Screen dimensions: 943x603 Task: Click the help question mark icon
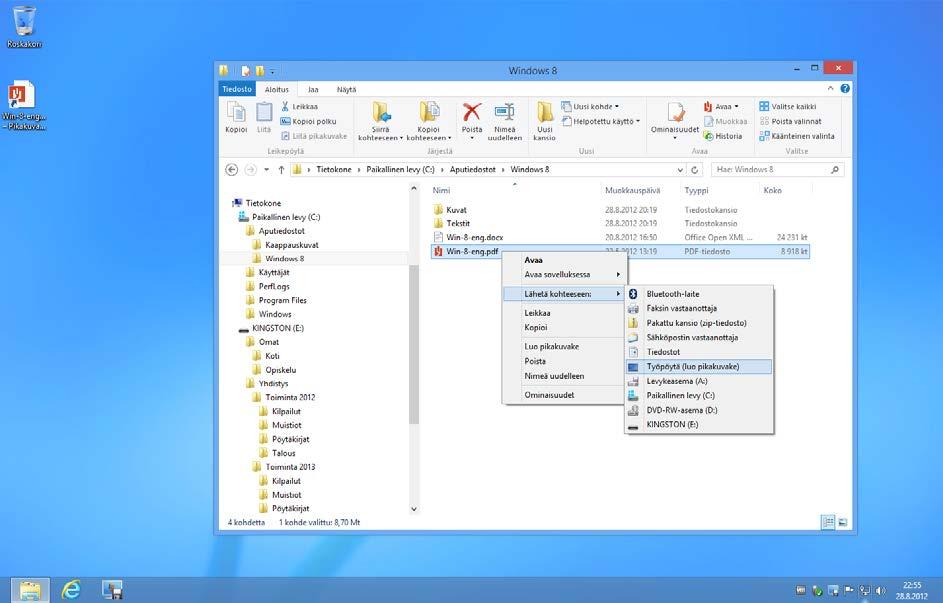coord(845,88)
